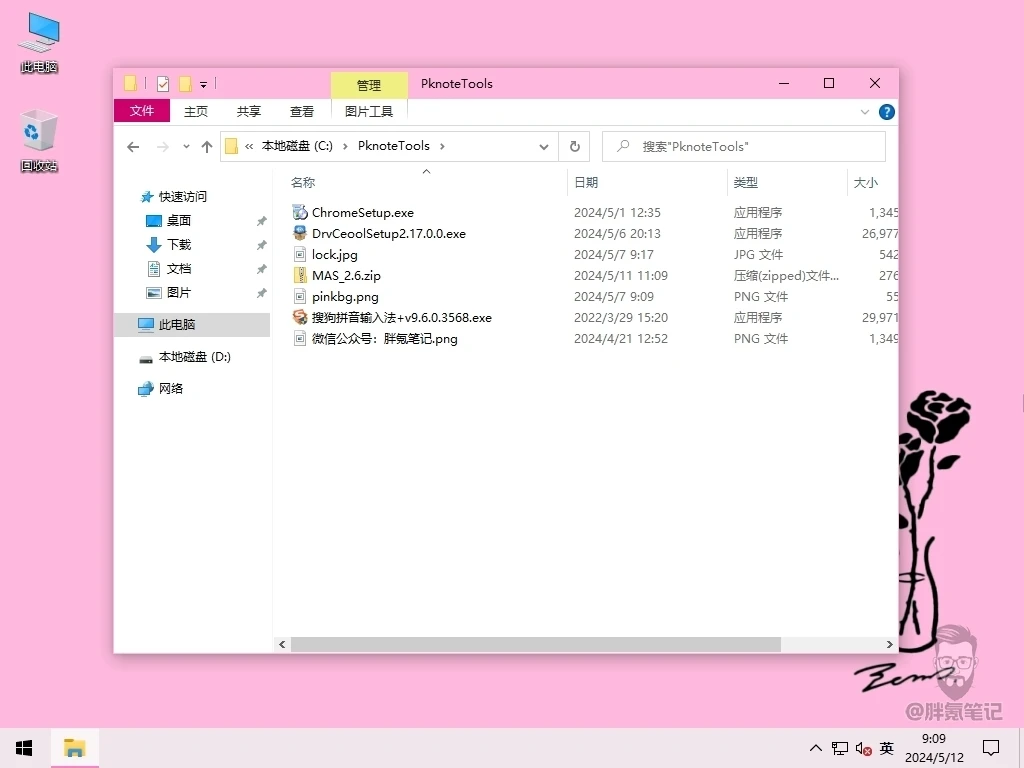Screen dimensions: 1024x768
Task: Select ChromeSetup.exe file
Action: [362, 213]
